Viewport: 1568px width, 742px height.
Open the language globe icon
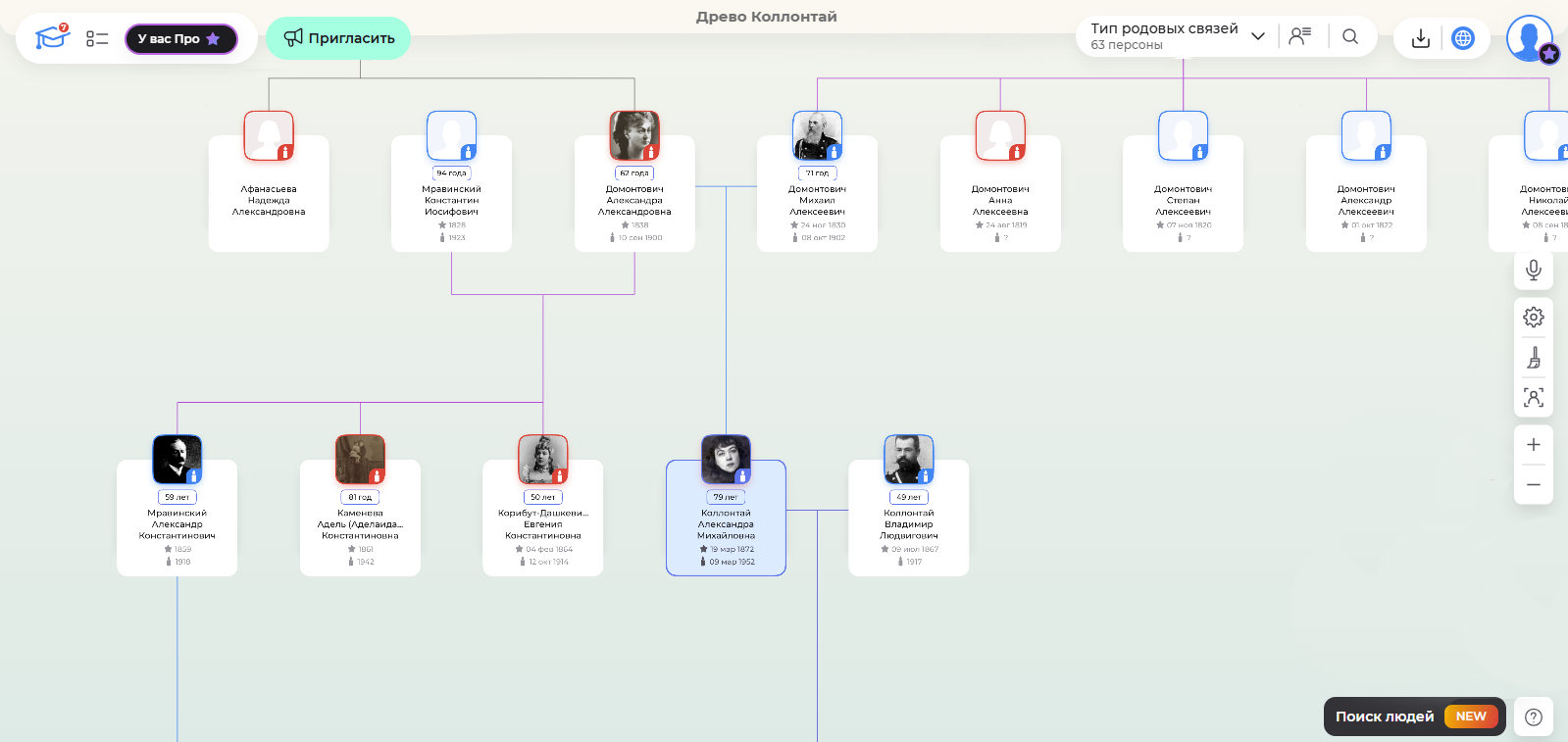pyautogui.click(x=1462, y=38)
